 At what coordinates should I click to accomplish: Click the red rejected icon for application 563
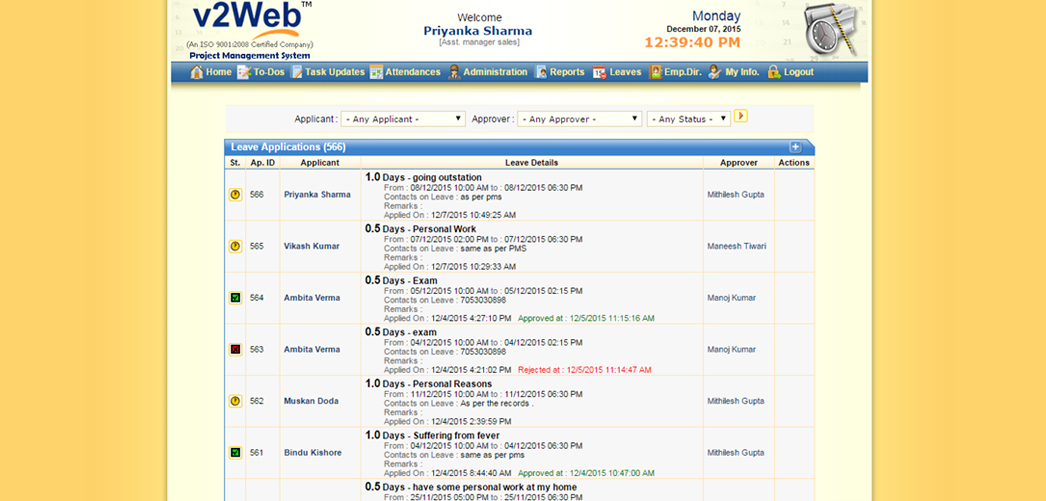point(235,349)
